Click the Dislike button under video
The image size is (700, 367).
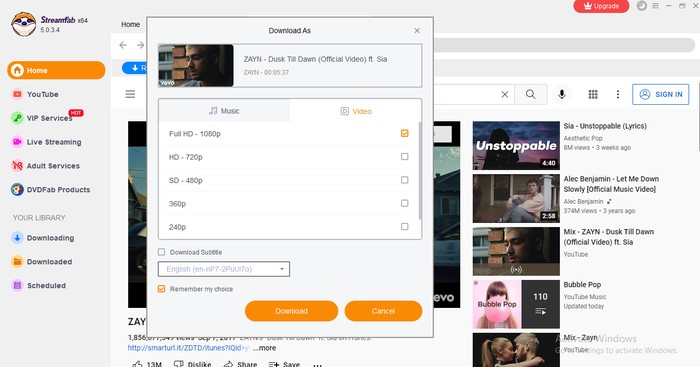coord(192,364)
